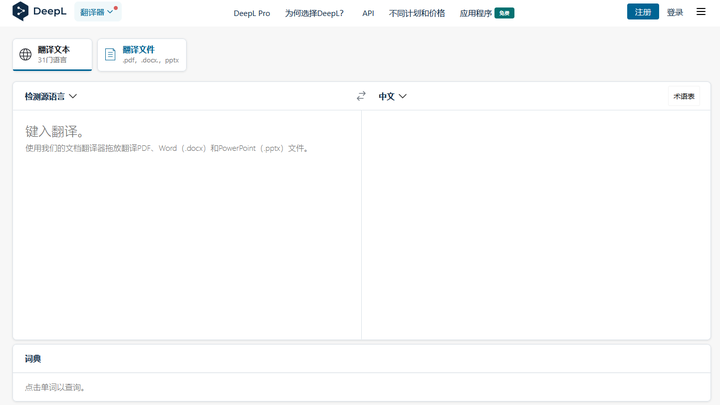Click the DeepL wordmark text

pyautogui.click(x=50, y=11)
